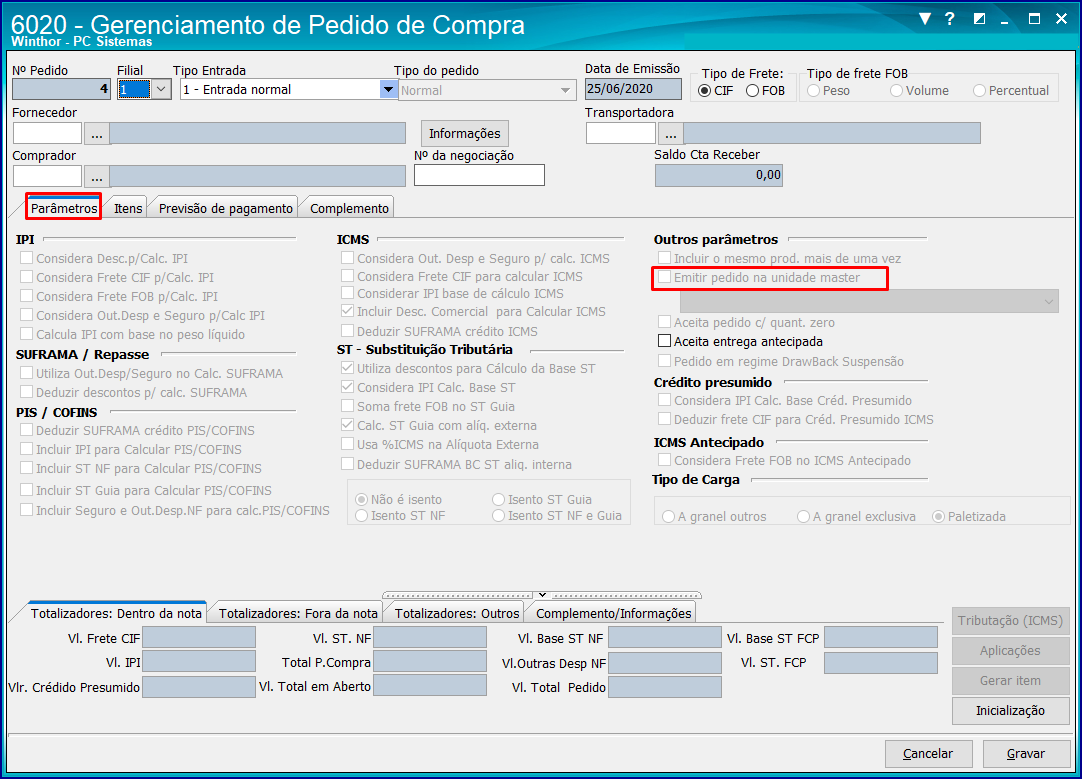Open help question mark icon

[950, 19]
